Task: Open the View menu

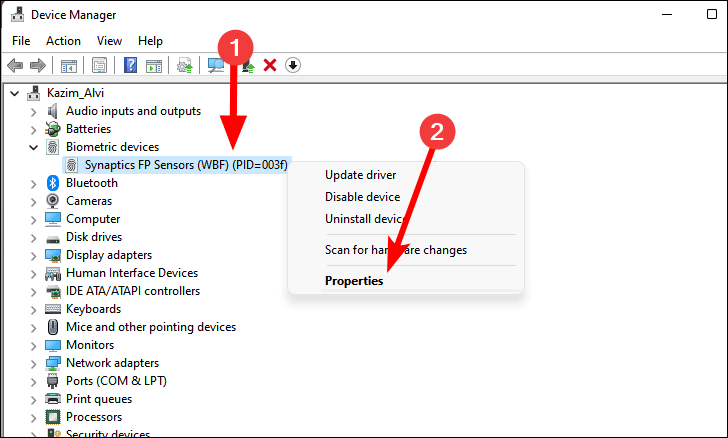Action: coord(109,41)
